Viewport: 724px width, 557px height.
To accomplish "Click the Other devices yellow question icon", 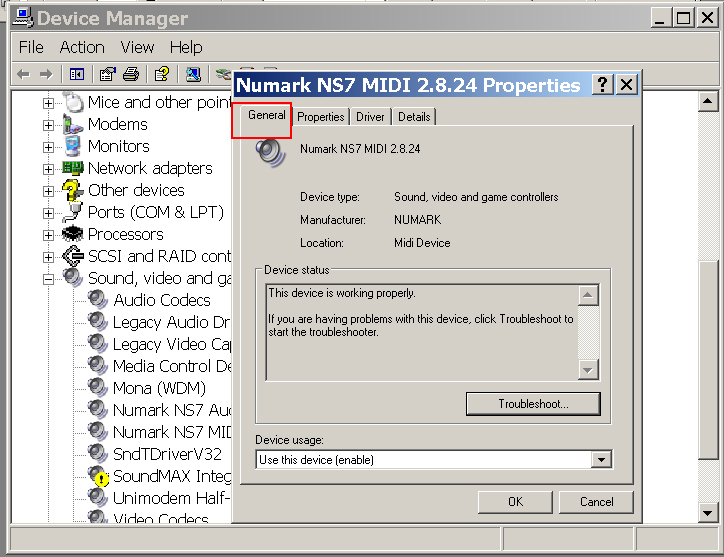I will pyautogui.click(x=73, y=190).
